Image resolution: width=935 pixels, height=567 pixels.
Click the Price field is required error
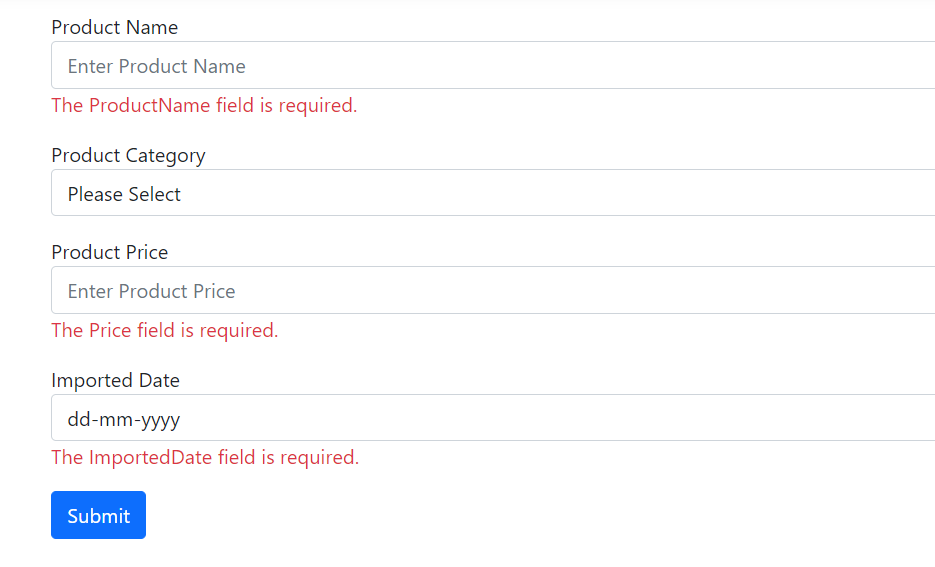(165, 331)
